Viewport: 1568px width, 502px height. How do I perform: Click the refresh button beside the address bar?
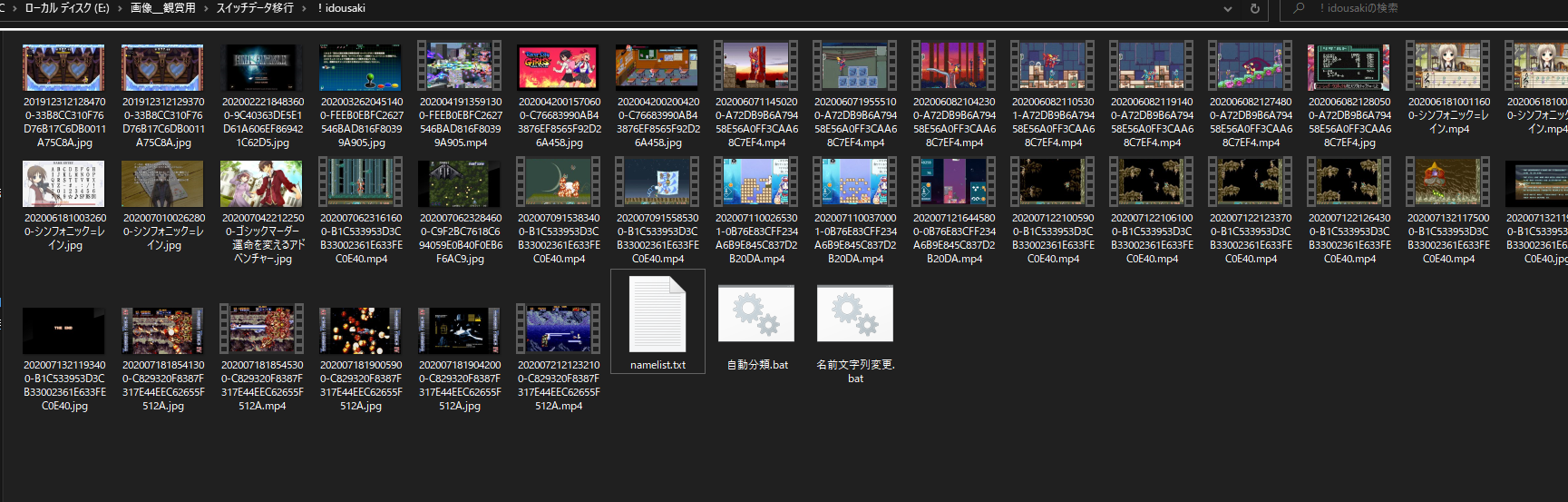click(x=1255, y=8)
